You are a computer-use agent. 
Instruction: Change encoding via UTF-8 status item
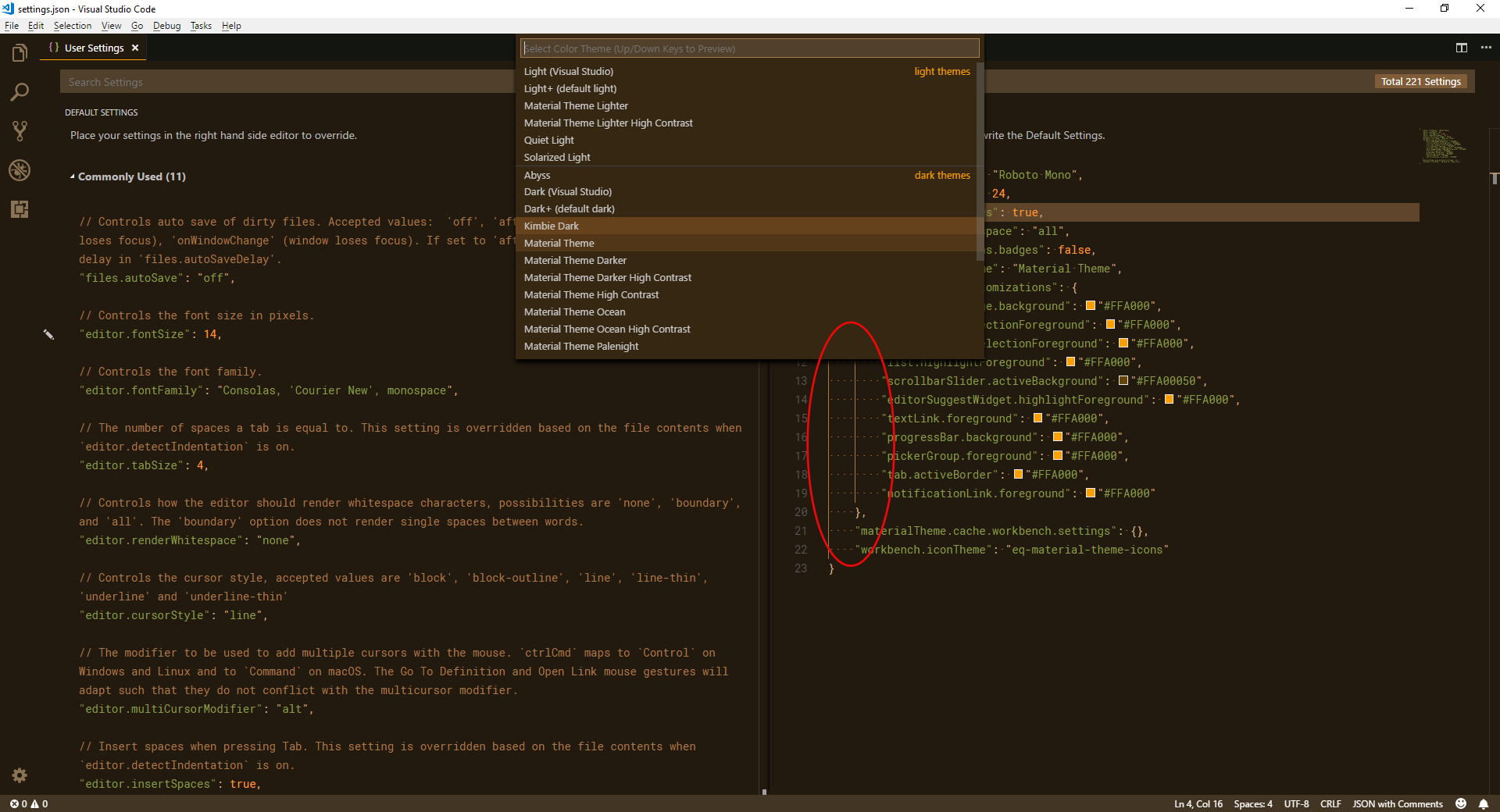pyautogui.click(x=1296, y=803)
